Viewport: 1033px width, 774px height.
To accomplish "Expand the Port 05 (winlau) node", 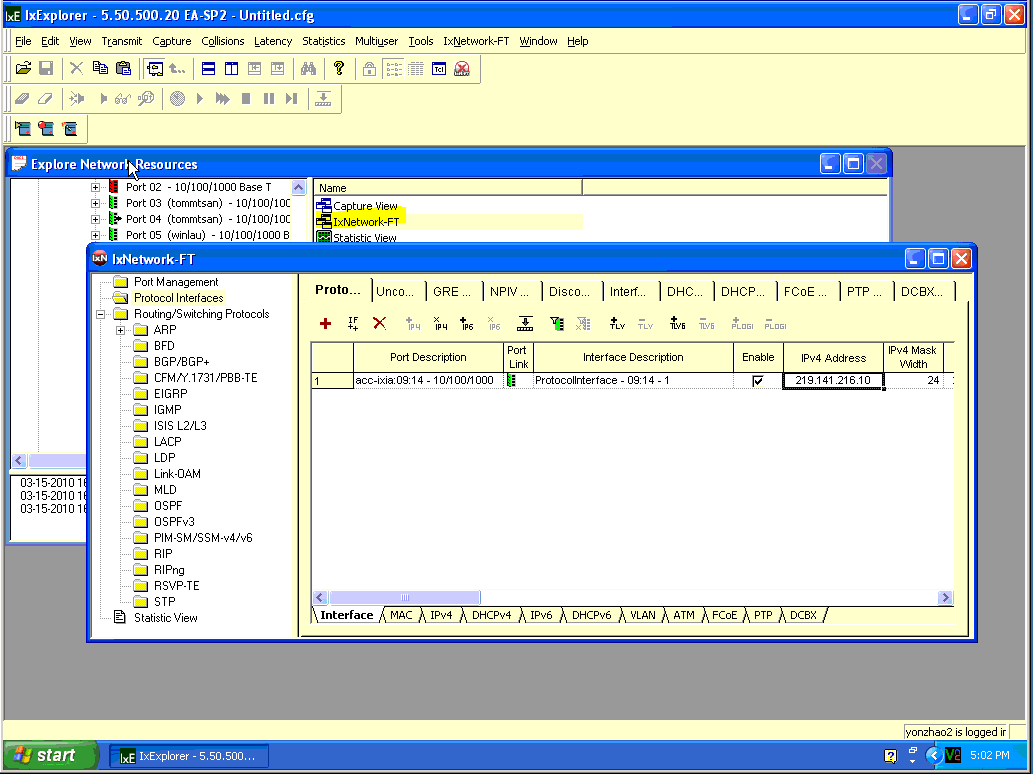I will (x=96, y=235).
